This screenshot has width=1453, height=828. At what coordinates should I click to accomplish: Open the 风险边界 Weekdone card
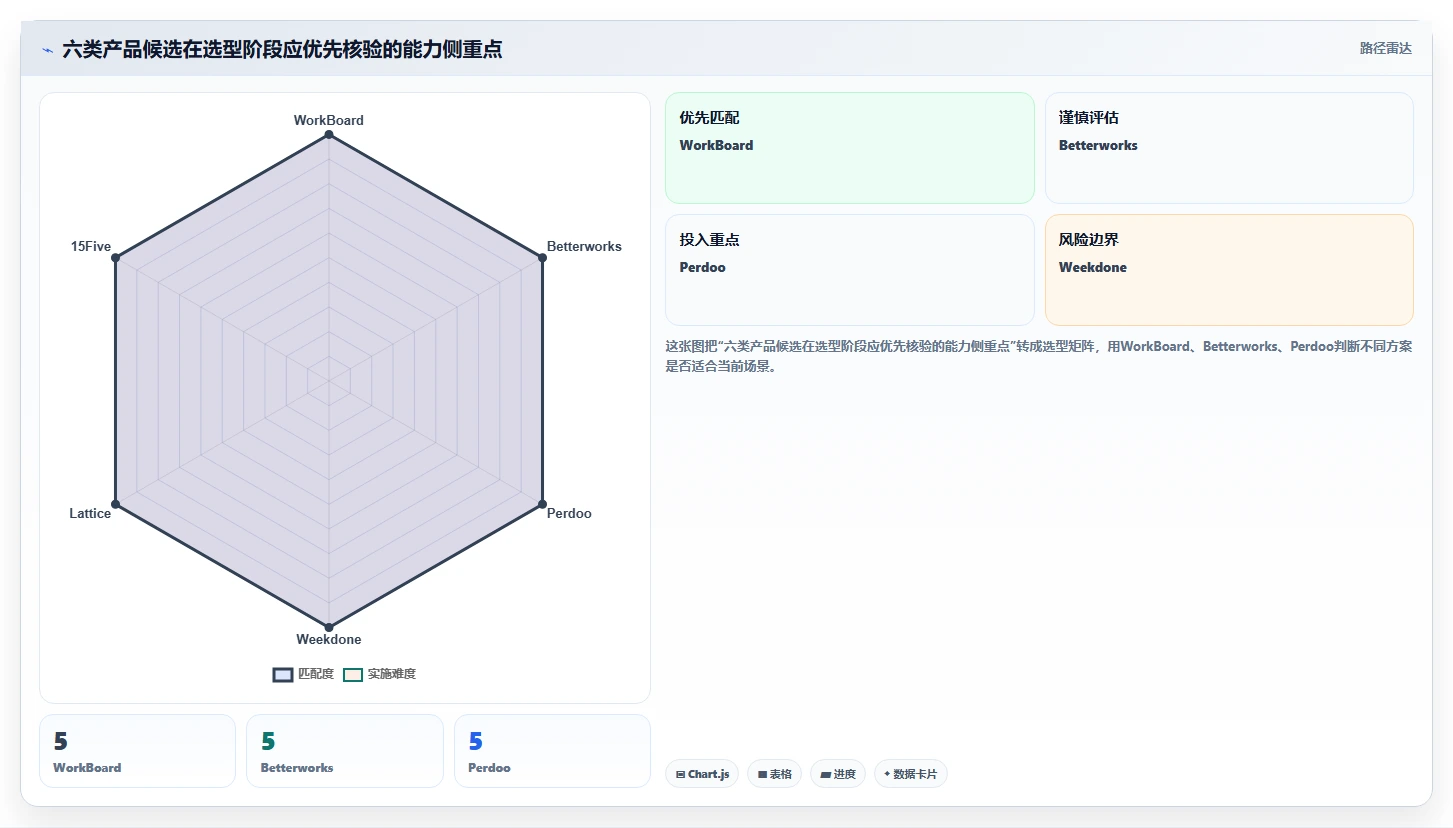click(x=1229, y=270)
